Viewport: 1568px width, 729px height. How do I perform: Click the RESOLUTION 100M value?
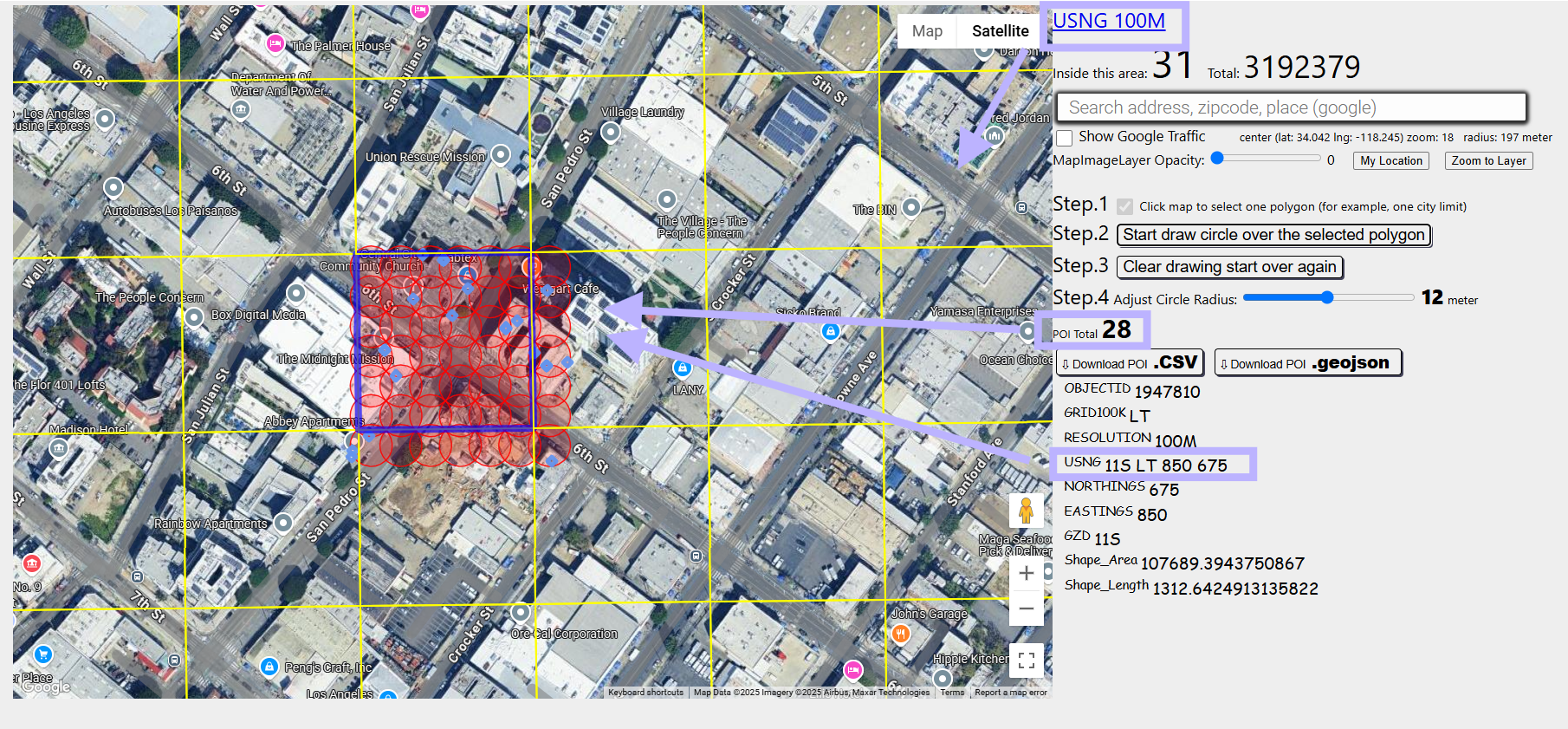pos(1175,441)
